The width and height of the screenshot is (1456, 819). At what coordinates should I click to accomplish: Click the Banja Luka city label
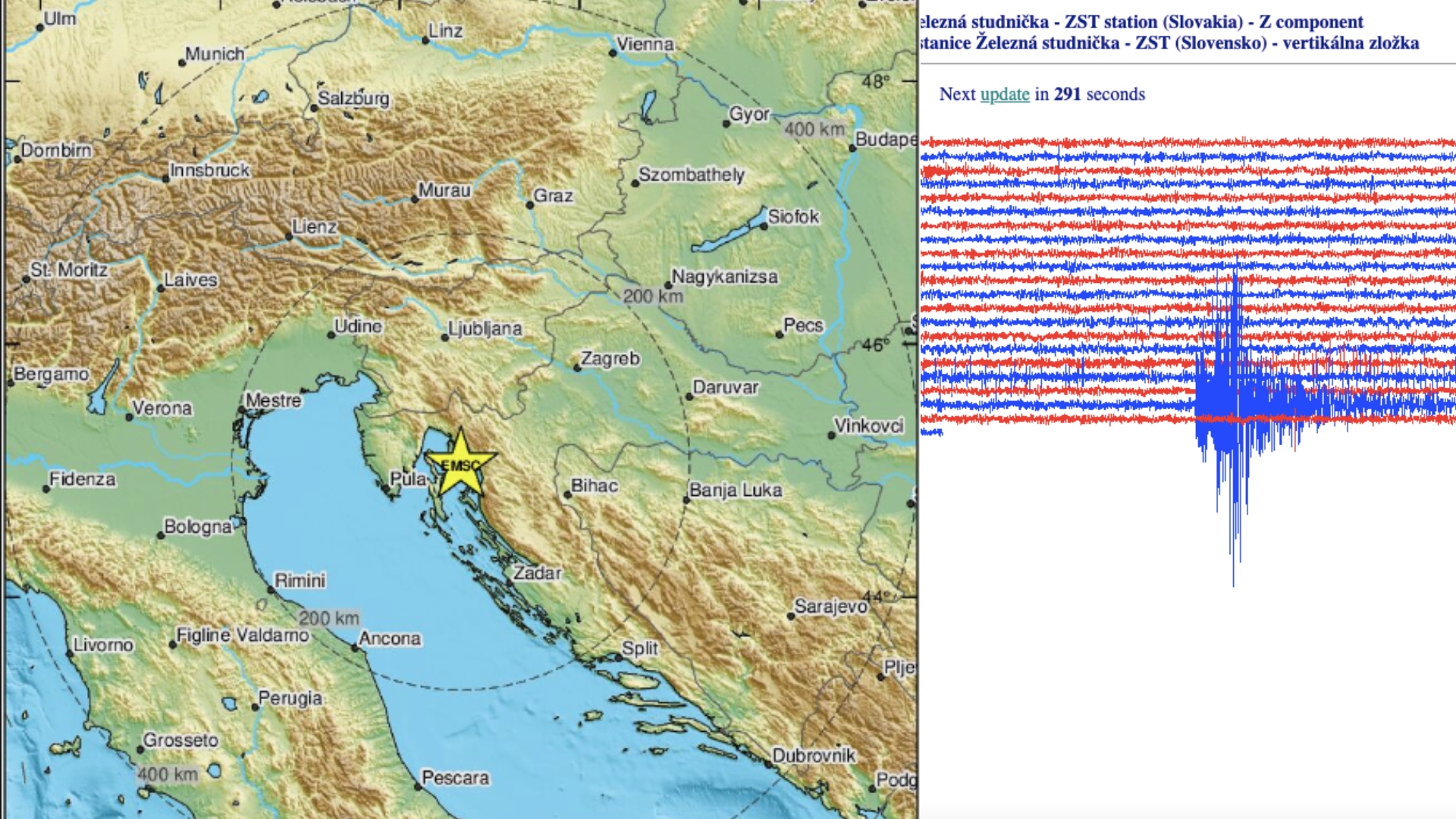(x=736, y=490)
